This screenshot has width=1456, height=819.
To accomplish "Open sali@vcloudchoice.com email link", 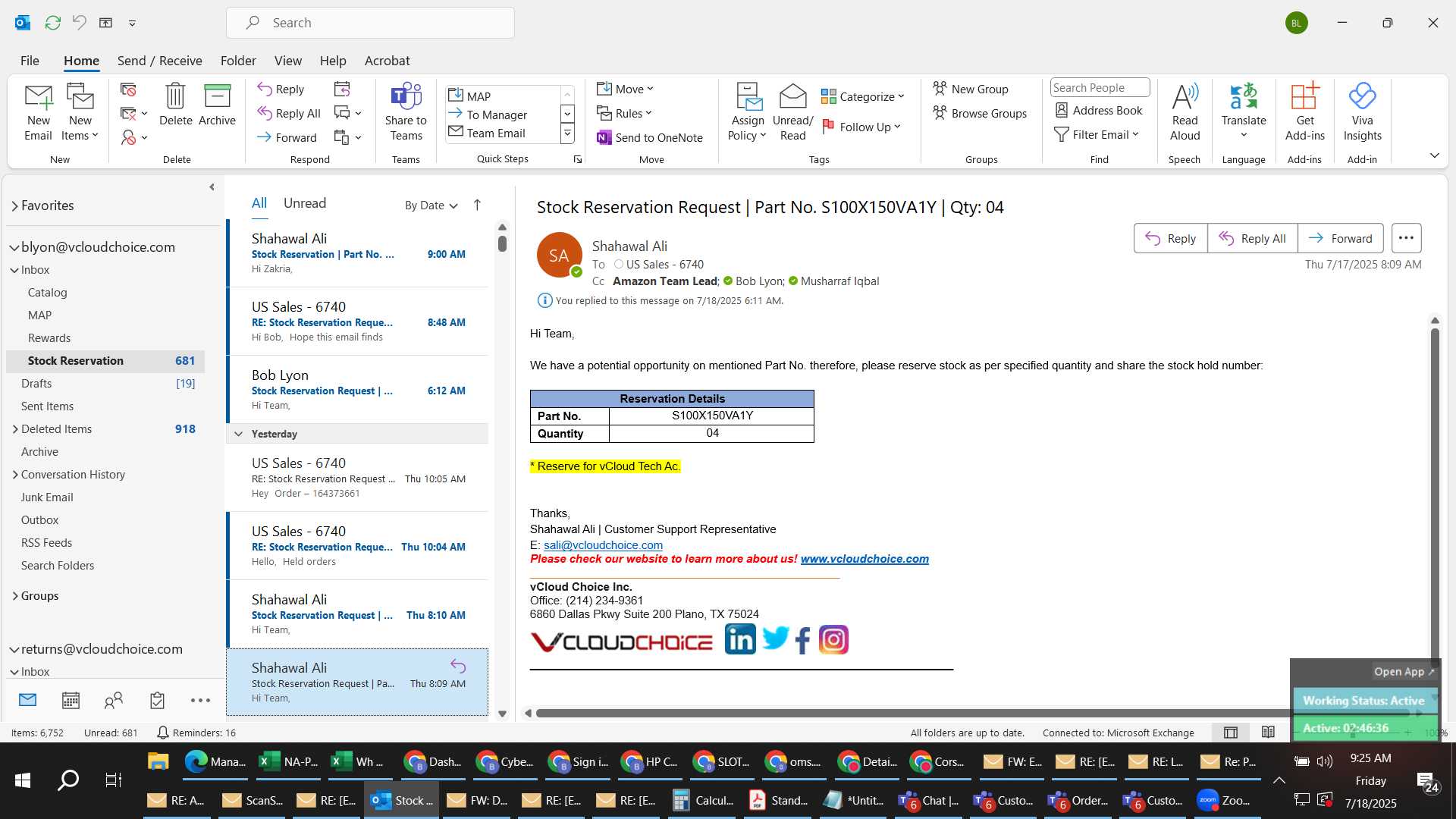I will (603, 545).
